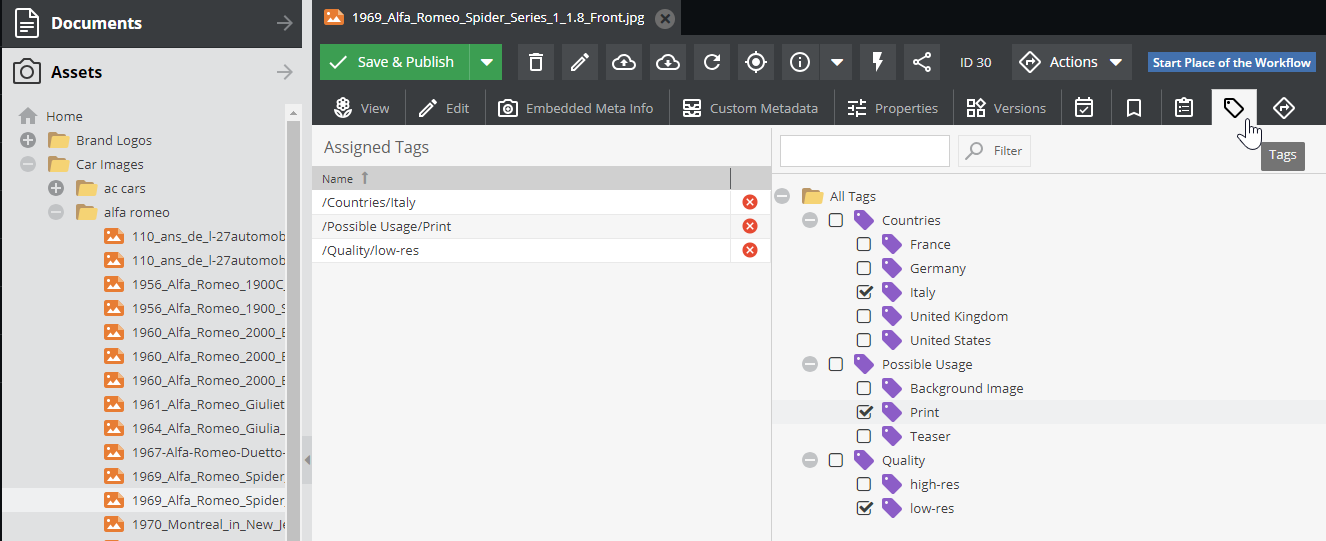
Task: Click the Filter button
Action: point(994,151)
